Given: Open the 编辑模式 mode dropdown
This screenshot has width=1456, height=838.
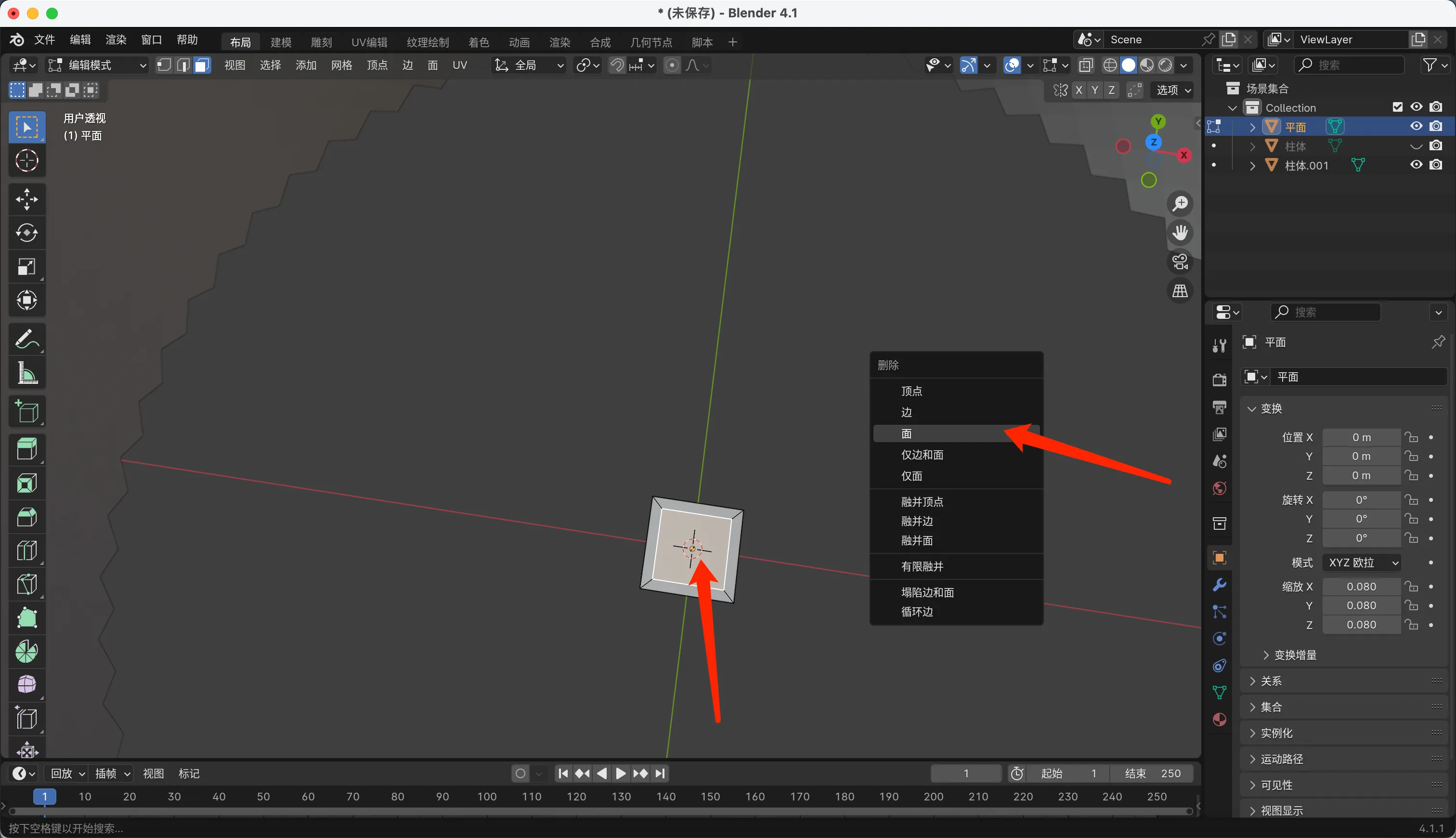Looking at the screenshot, I should tap(97, 65).
